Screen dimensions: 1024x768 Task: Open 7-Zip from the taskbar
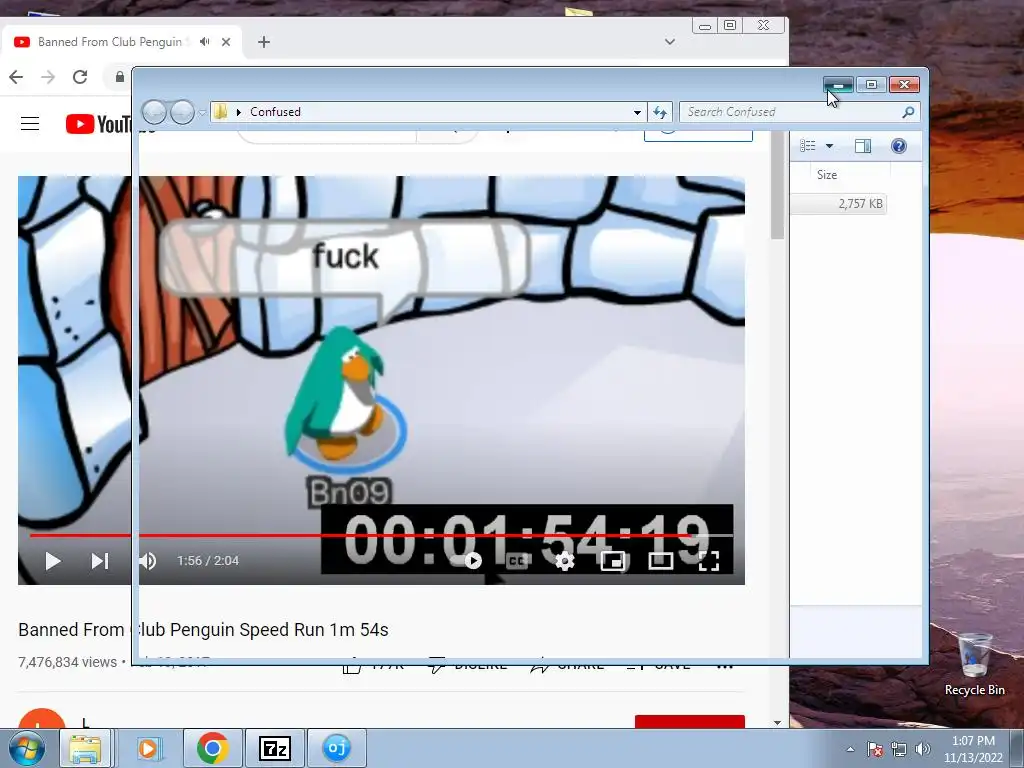pyautogui.click(x=274, y=748)
